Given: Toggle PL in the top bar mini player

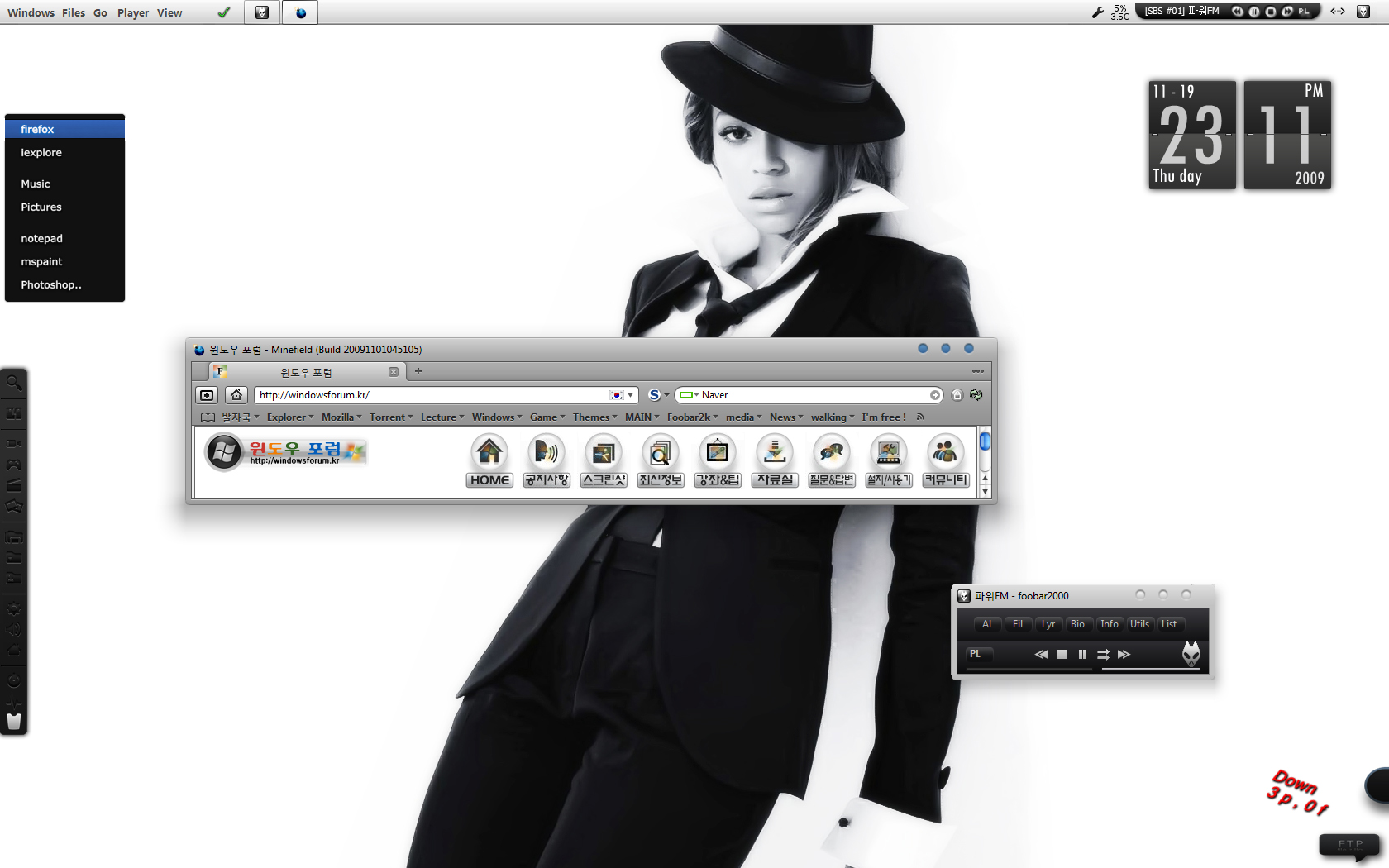Looking at the screenshot, I should point(1304,12).
